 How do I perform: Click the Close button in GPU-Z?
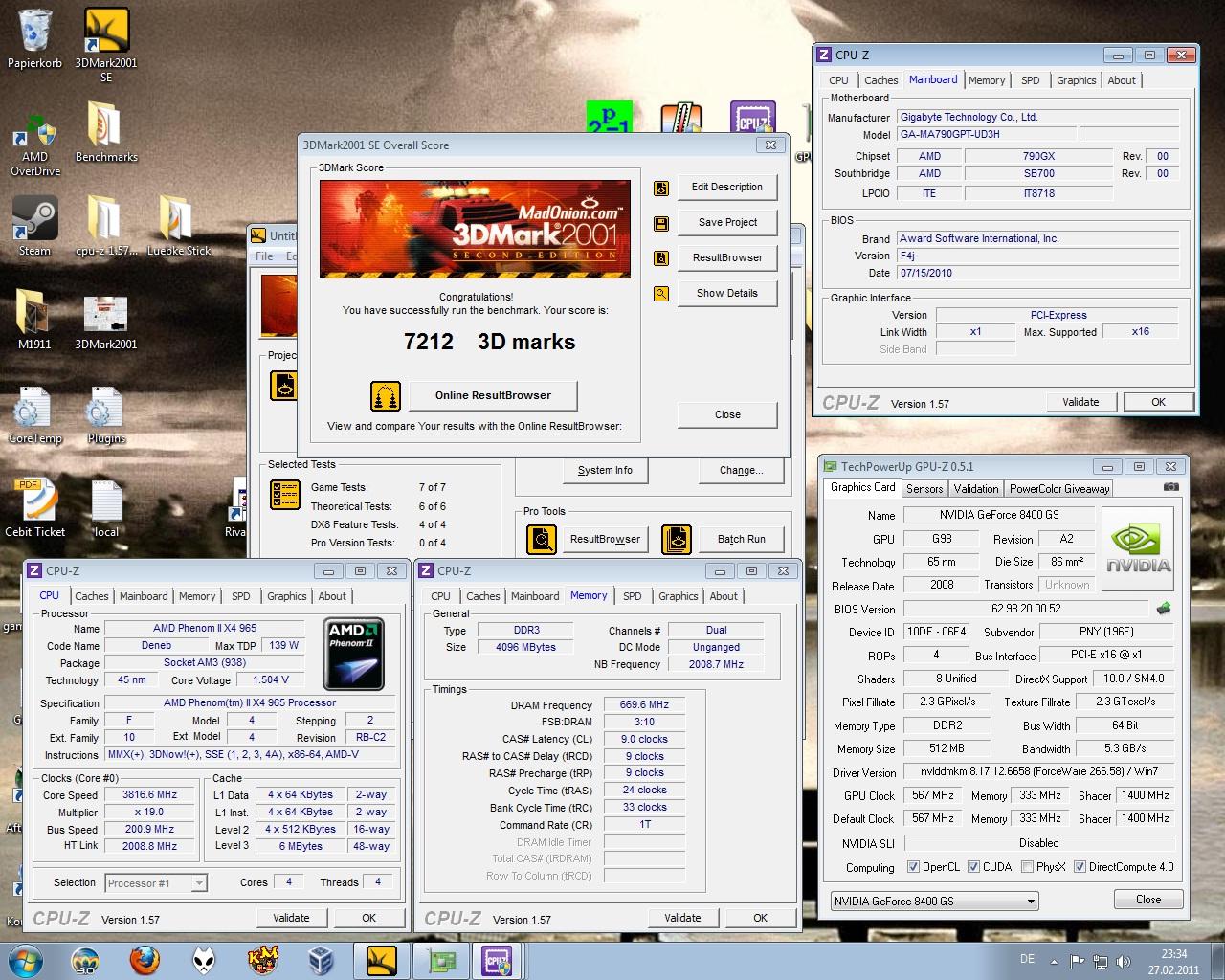tap(1148, 900)
